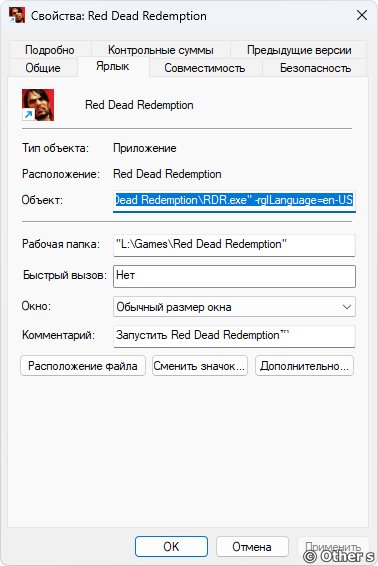Click the Red Dead Redemption shortcut icon
The width and height of the screenshot is (378, 566).
(38, 105)
